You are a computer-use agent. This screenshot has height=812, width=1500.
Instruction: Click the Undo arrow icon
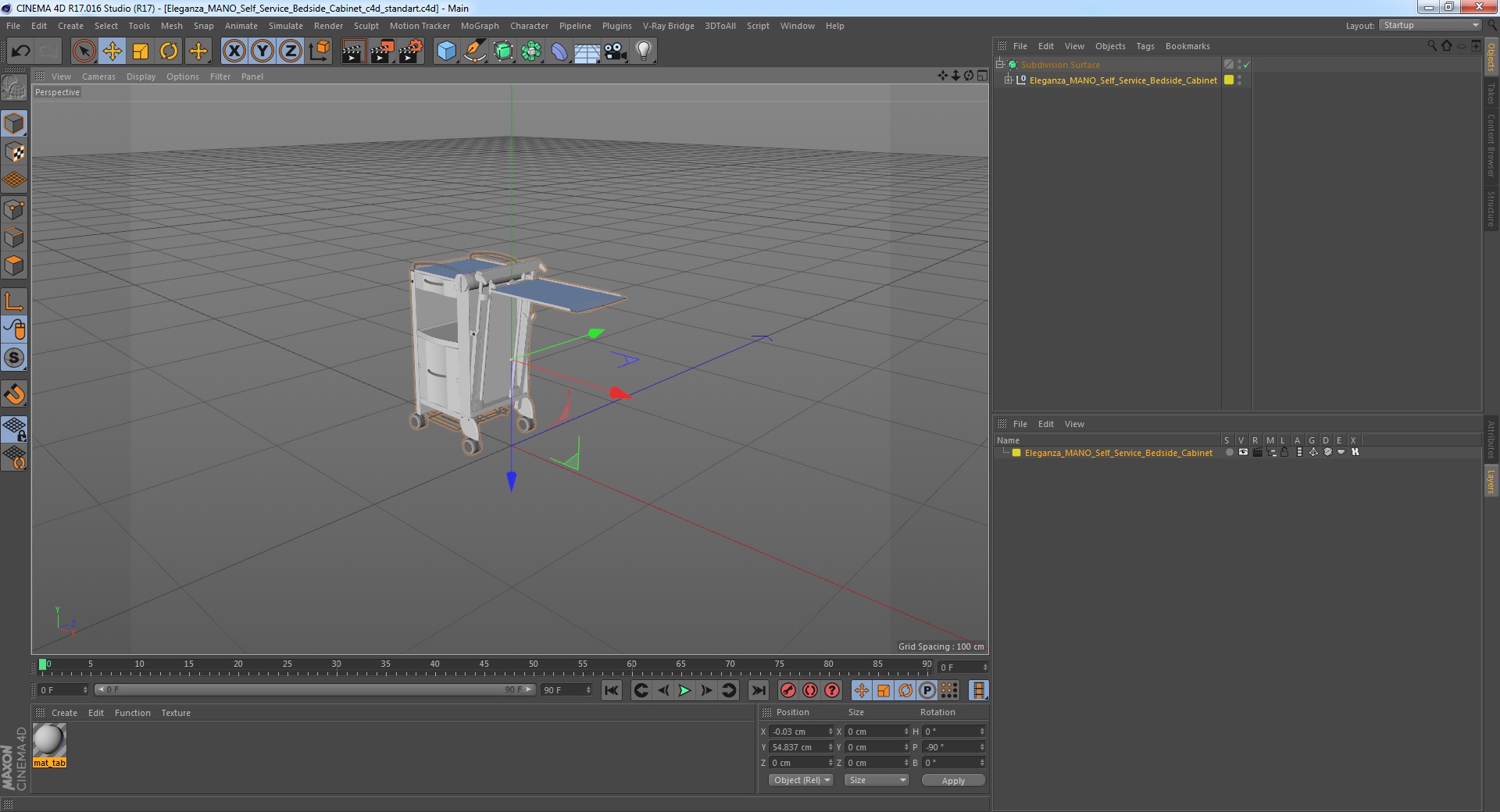tap(20, 52)
